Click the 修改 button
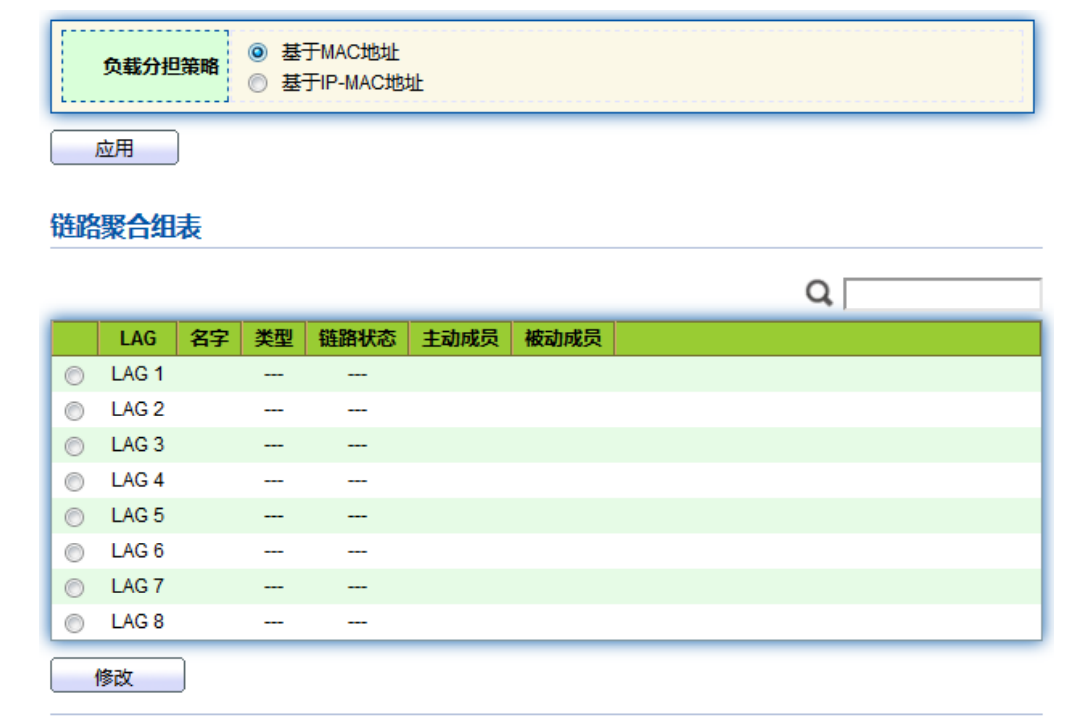Image resolution: width=1082 pixels, height=728 pixels. [x=117, y=676]
